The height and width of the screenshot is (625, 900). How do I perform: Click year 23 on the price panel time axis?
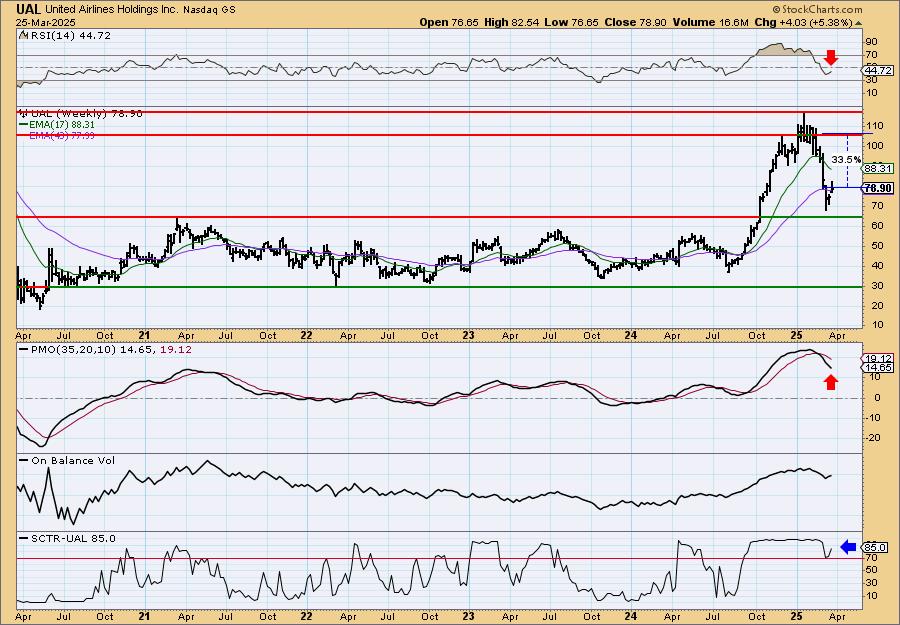(x=469, y=335)
